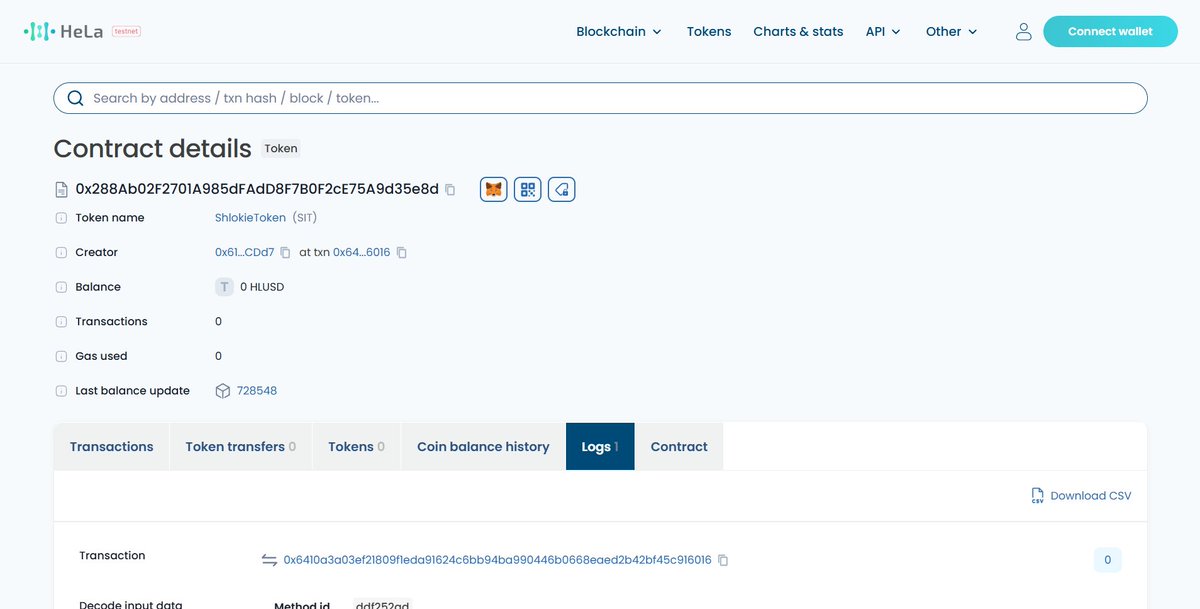1200x609 pixels.
Task: Open the Contract tab
Action: tap(679, 447)
